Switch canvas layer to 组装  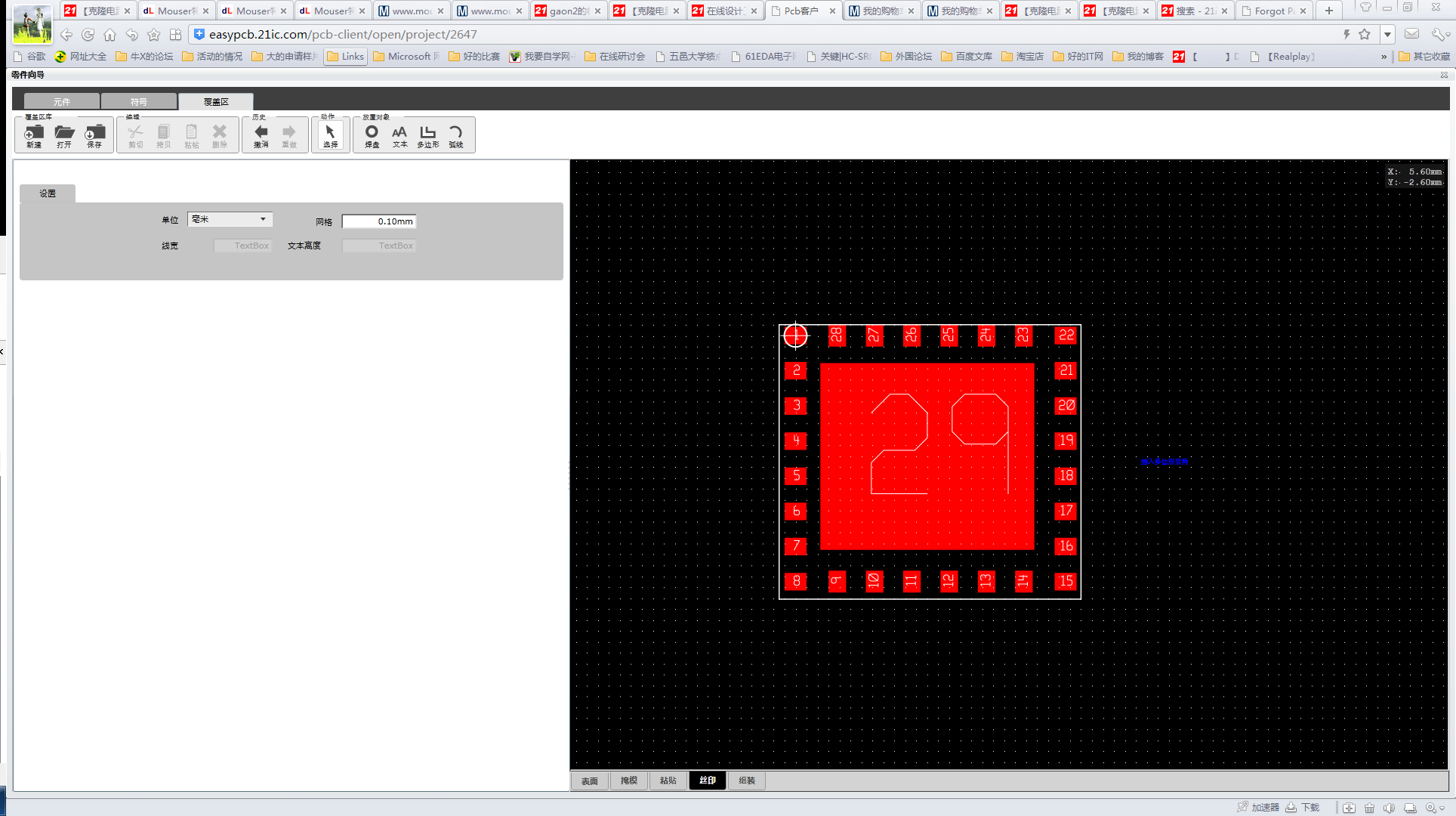pos(747,780)
